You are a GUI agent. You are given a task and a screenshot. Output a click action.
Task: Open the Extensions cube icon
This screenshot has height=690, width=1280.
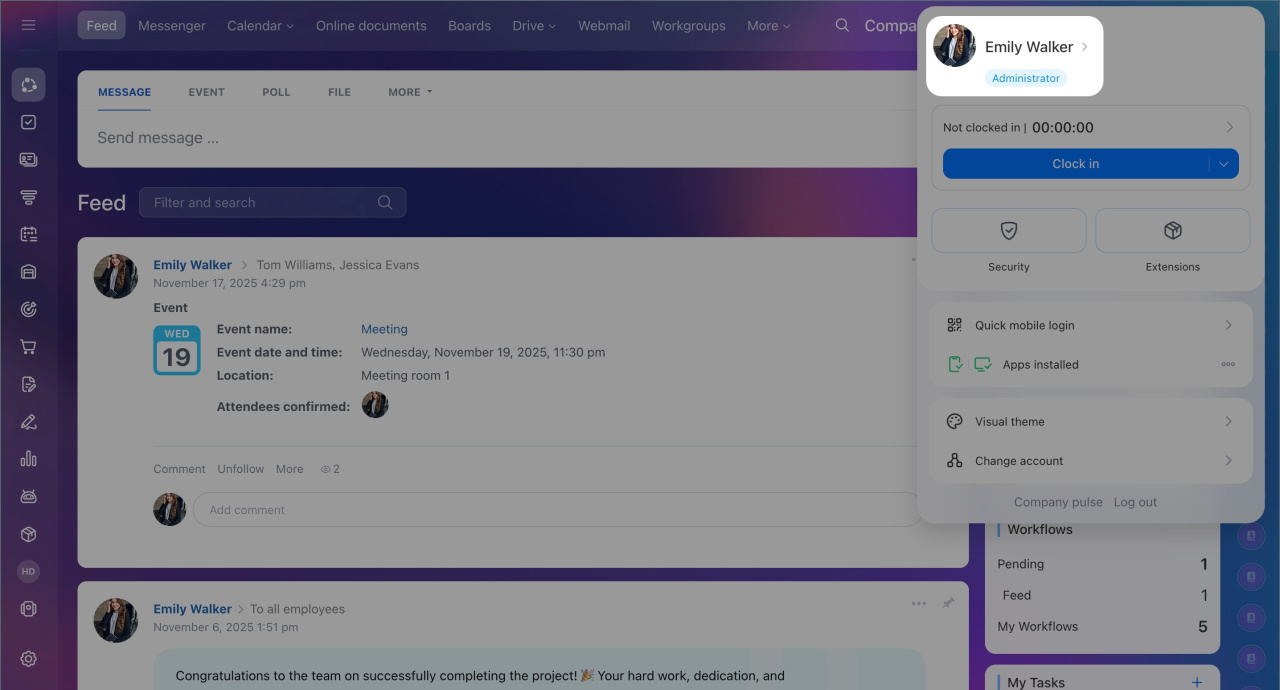[1172, 231]
